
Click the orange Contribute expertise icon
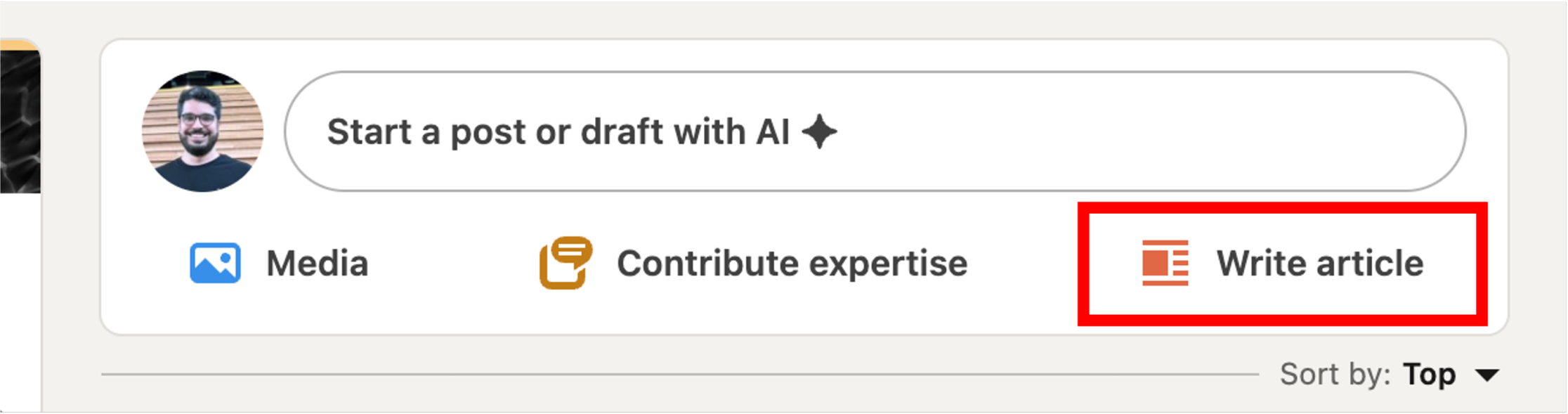tap(565, 263)
